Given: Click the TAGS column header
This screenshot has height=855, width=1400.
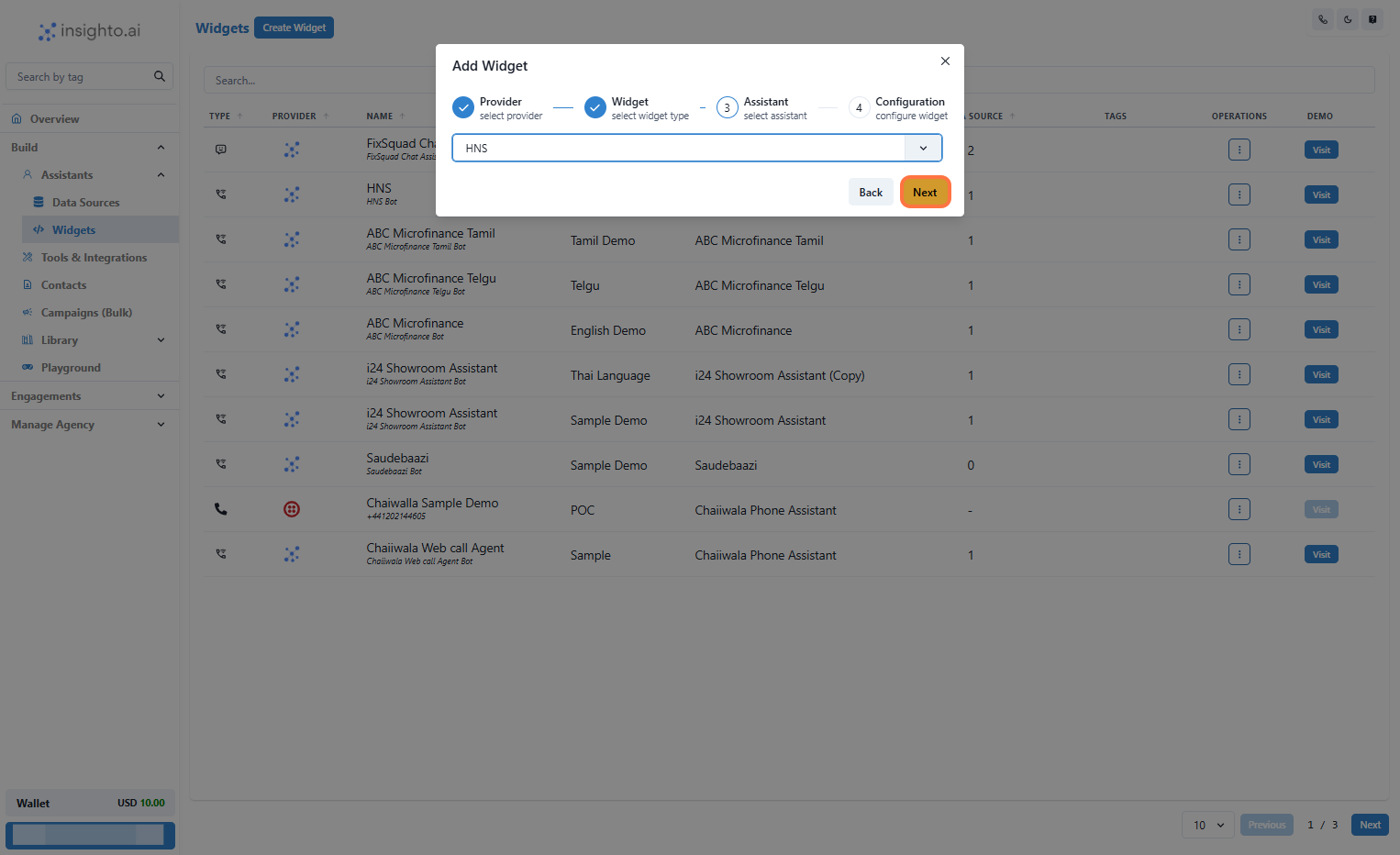Looking at the screenshot, I should (x=1116, y=117).
